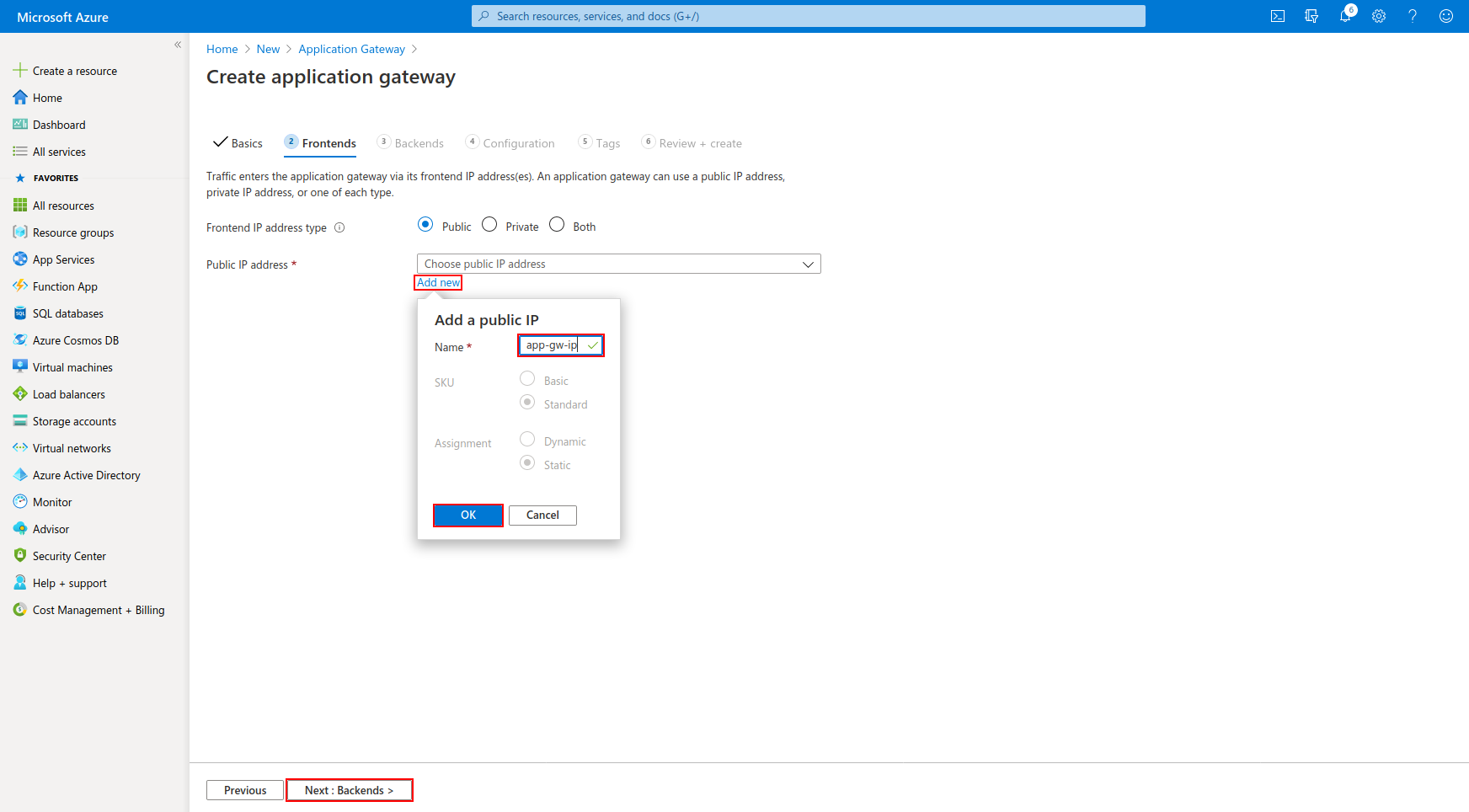This screenshot has width=1469, height=812.
Task: Click the All services list icon
Action: (x=20, y=152)
